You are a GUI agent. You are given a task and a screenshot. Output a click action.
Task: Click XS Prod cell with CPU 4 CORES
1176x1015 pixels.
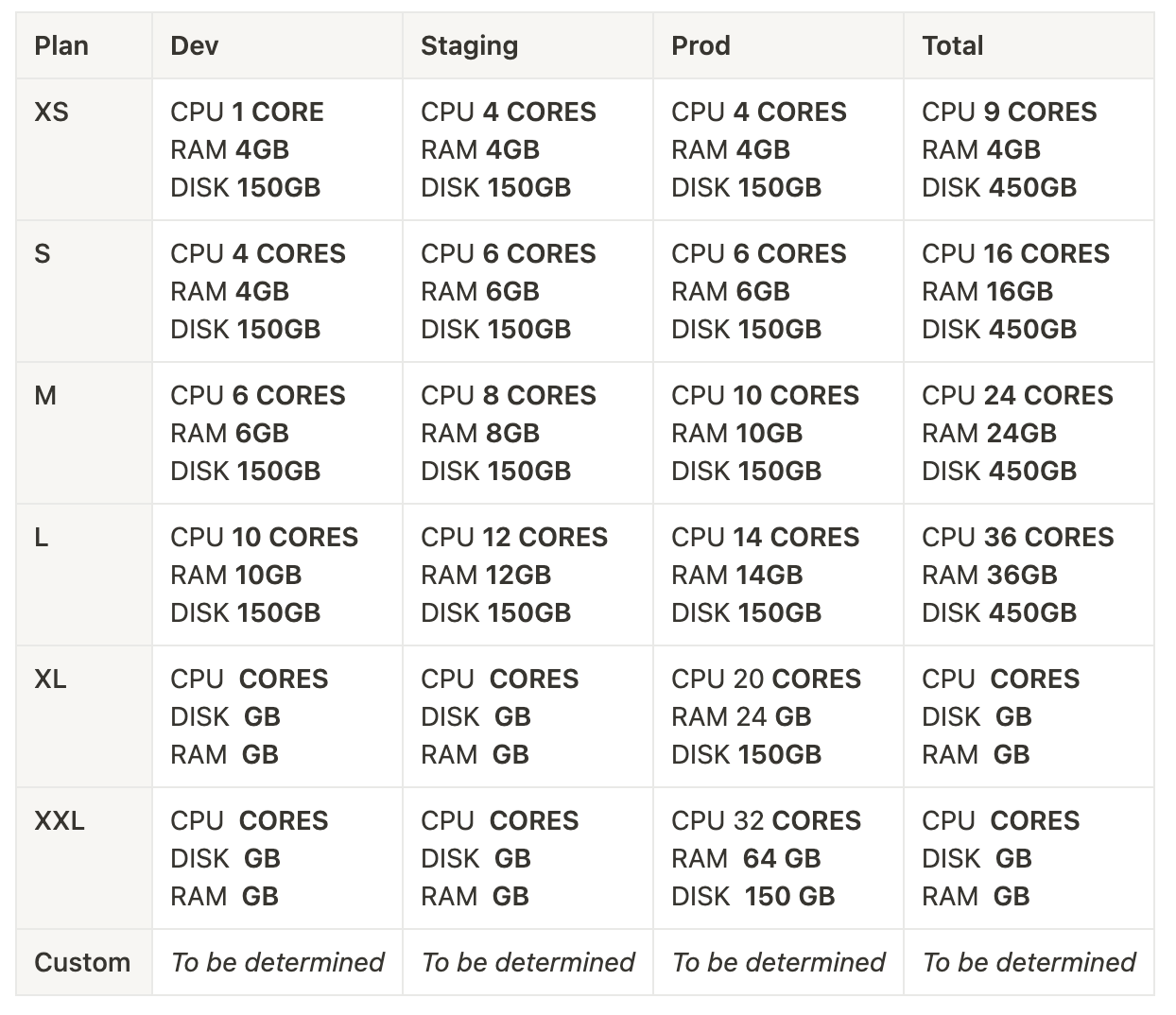[x=779, y=149]
